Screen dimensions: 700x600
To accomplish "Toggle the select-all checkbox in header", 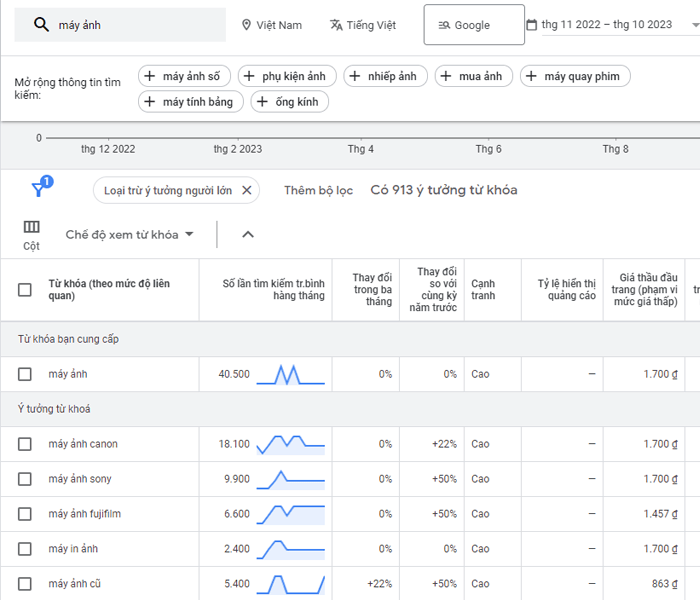I will [25, 290].
